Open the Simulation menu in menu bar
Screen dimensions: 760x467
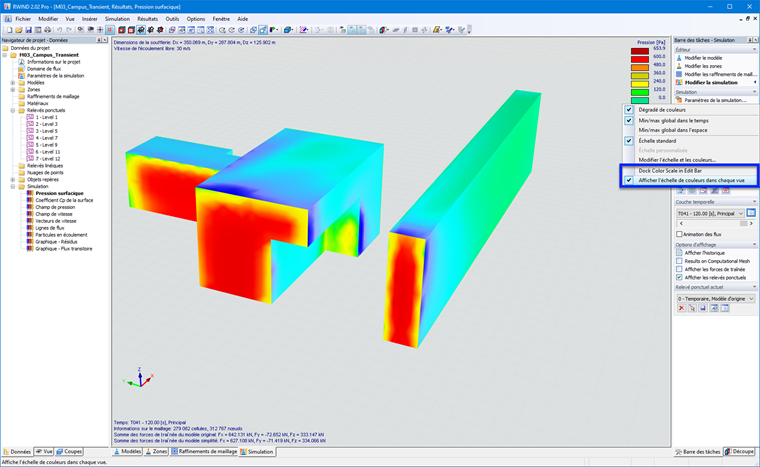tap(117, 19)
